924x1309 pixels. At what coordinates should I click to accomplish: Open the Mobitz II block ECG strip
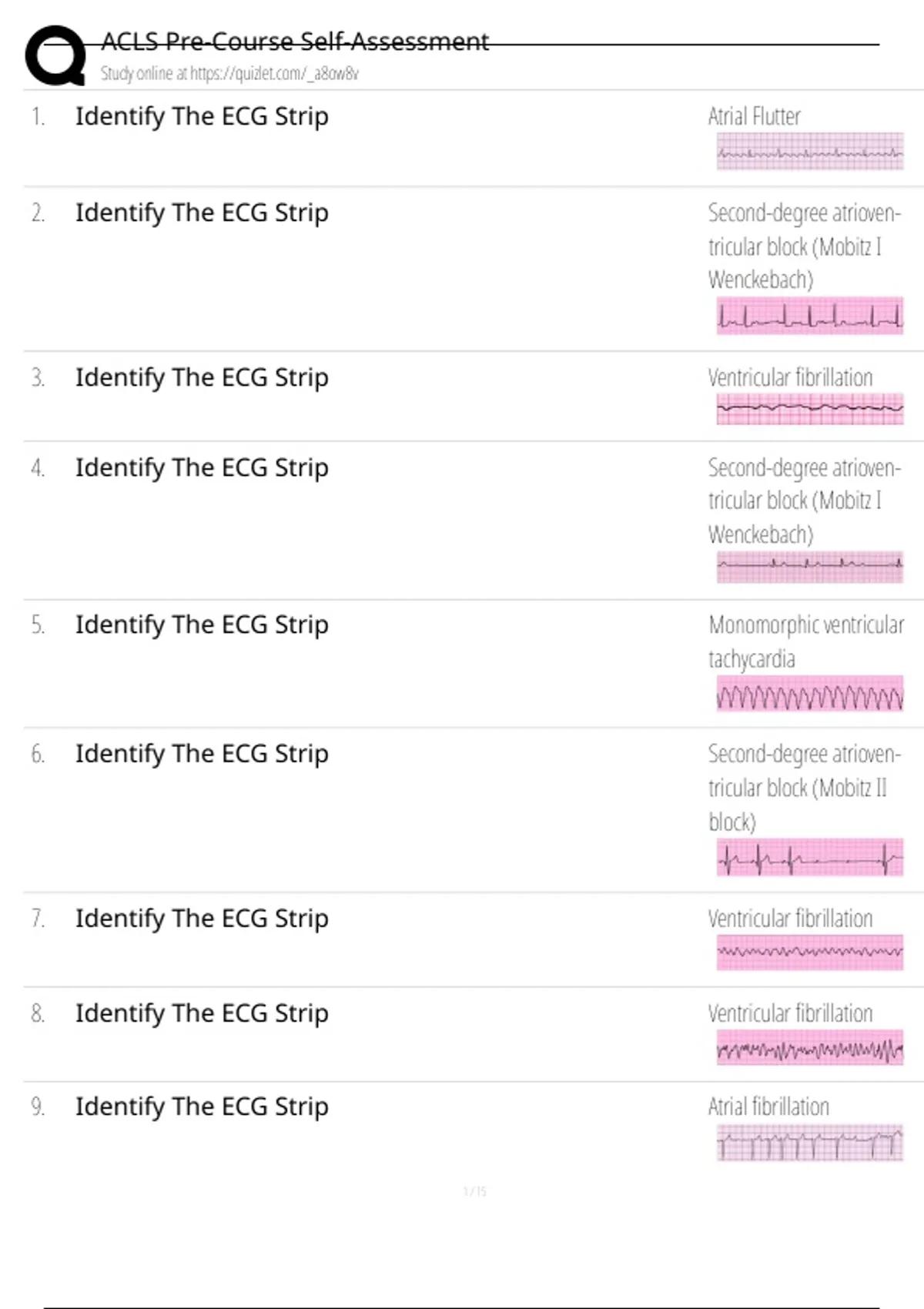pos(809,858)
